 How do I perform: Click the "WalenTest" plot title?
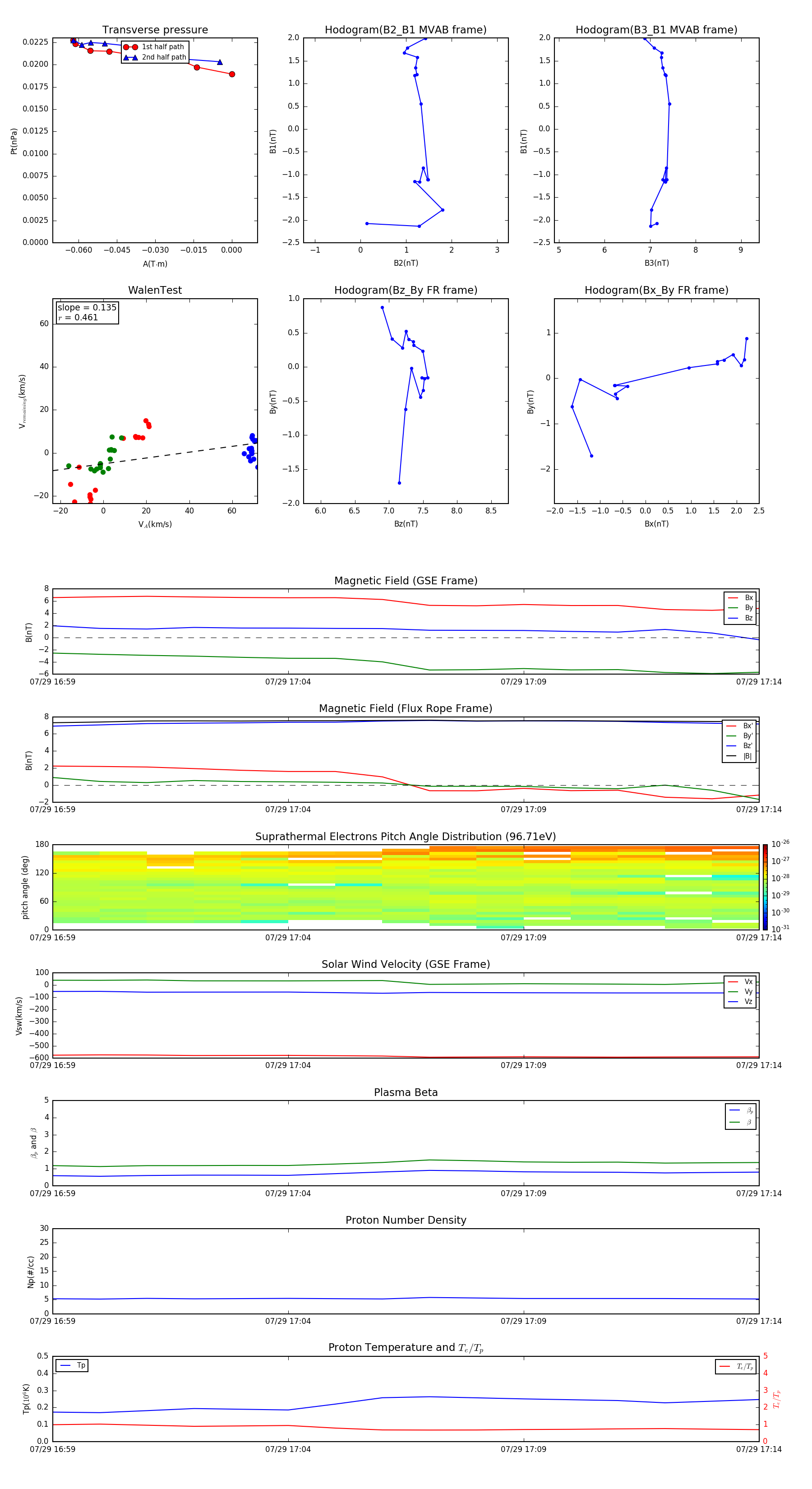[155, 290]
